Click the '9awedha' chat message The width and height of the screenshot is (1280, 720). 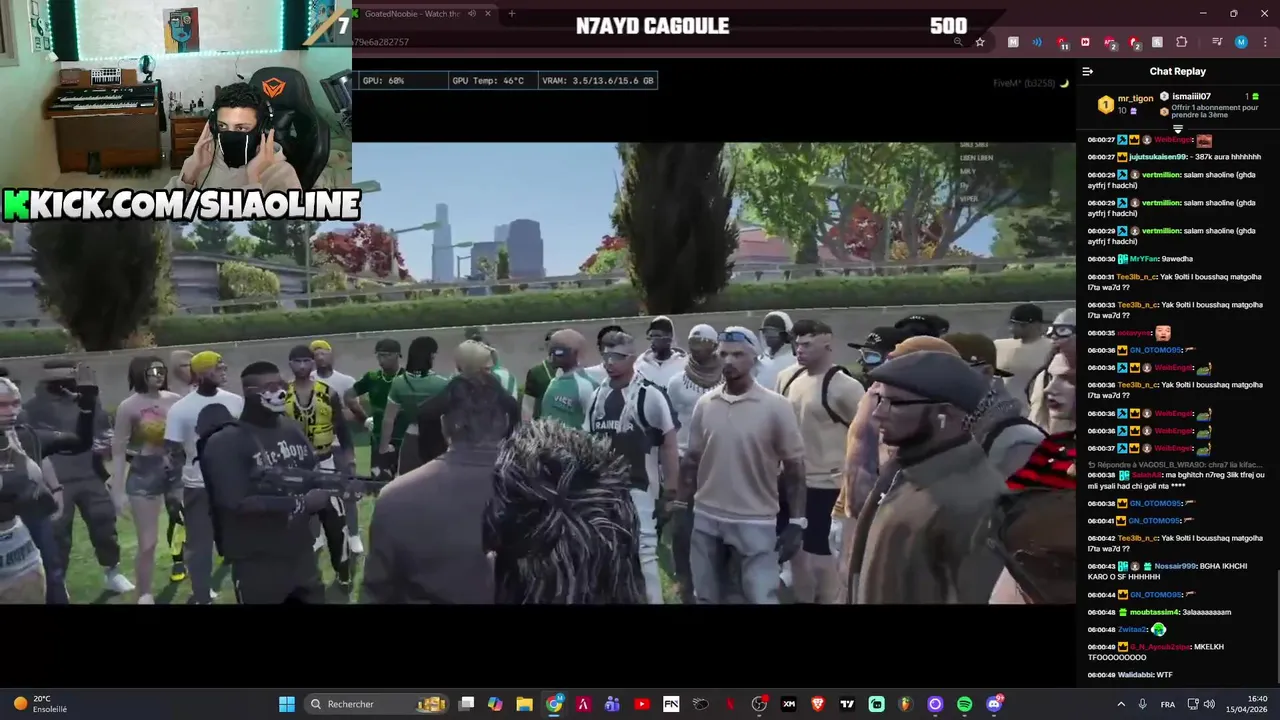(x=1179, y=259)
